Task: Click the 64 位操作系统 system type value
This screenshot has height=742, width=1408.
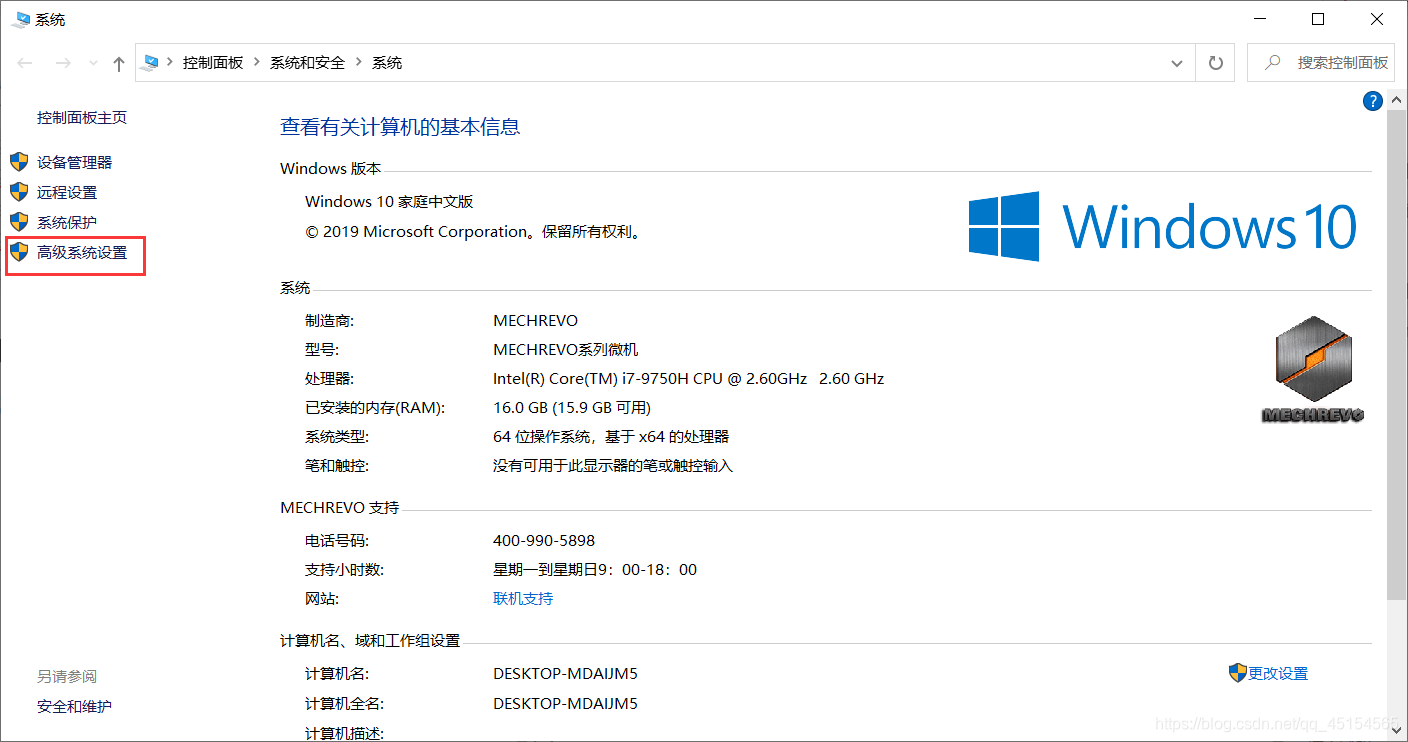Action: click(x=611, y=436)
